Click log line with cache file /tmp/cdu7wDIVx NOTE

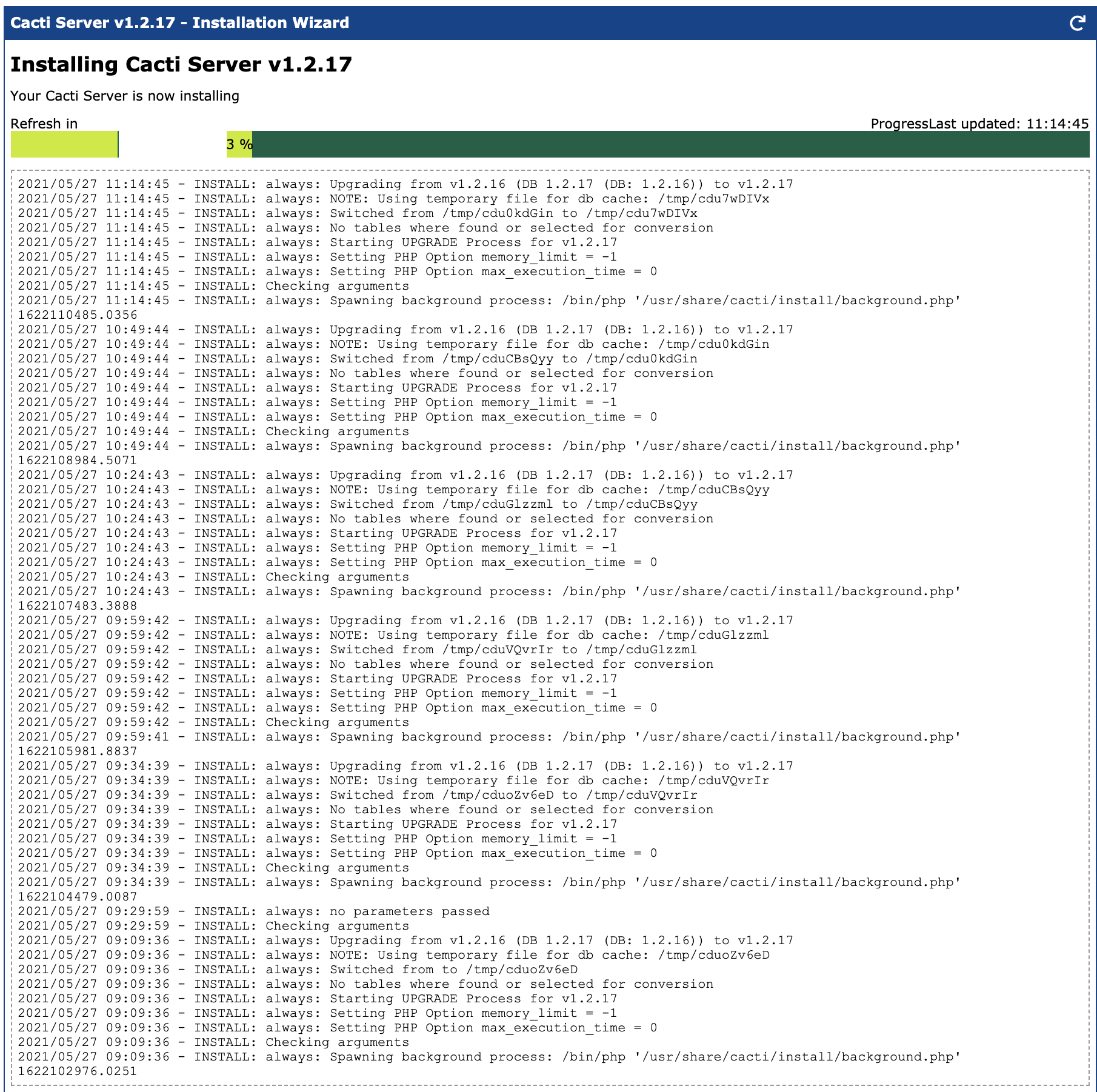393,199
